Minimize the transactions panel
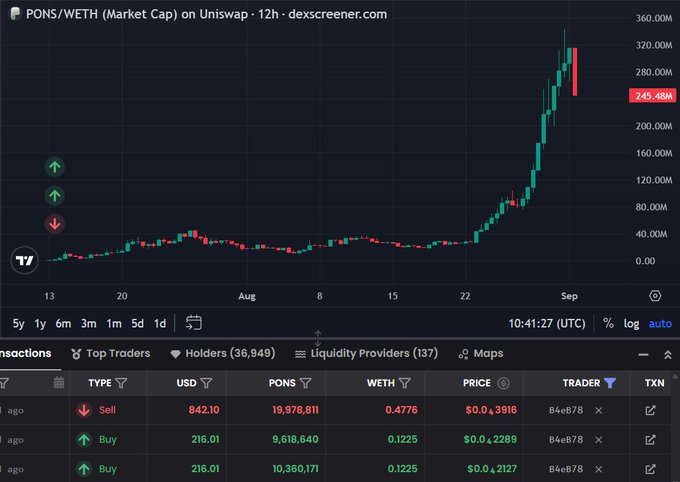Screen dimensions: 680x482 (x=643, y=355)
